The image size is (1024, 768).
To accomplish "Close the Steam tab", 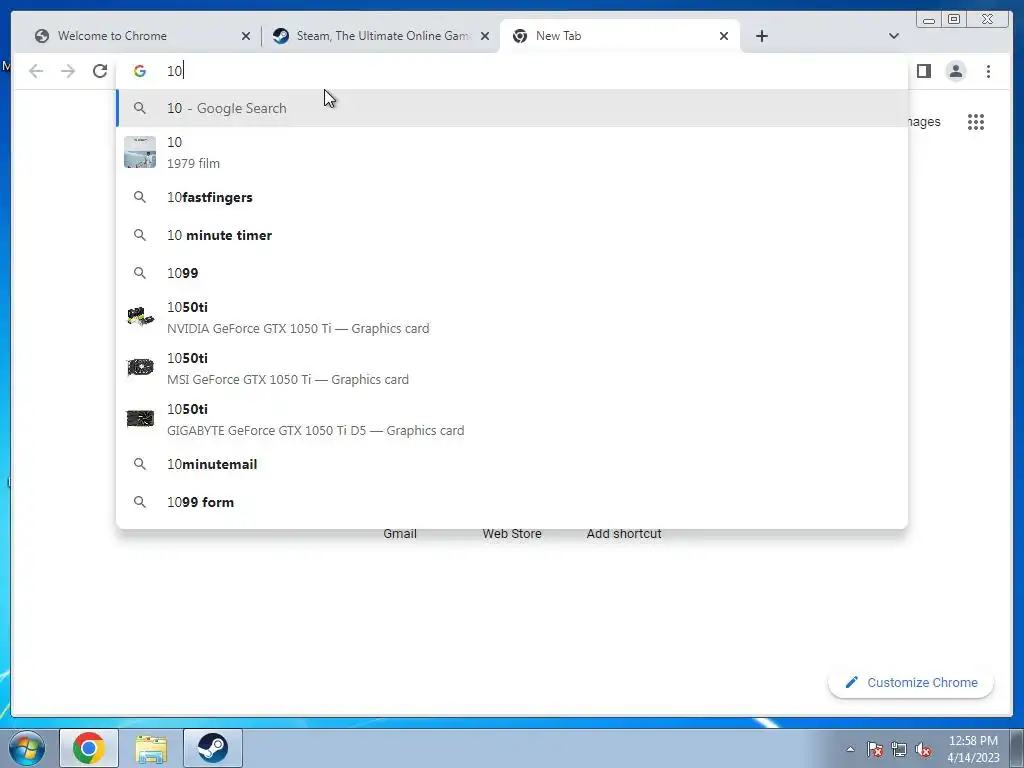I will pyautogui.click(x=485, y=36).
